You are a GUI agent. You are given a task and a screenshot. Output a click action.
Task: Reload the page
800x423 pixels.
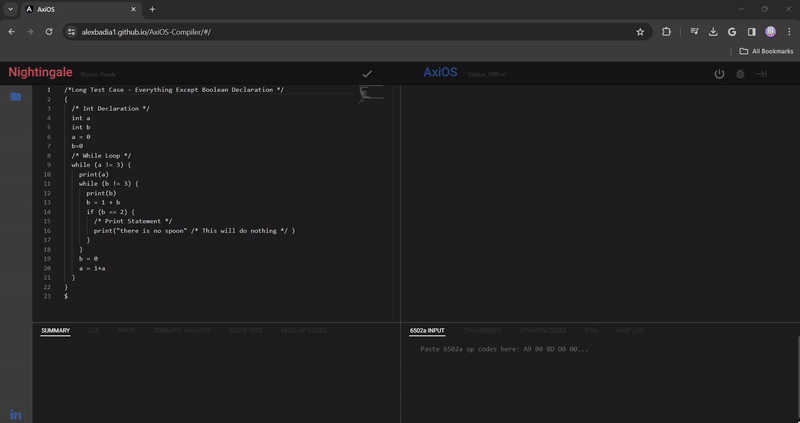(x=48, y=32)
